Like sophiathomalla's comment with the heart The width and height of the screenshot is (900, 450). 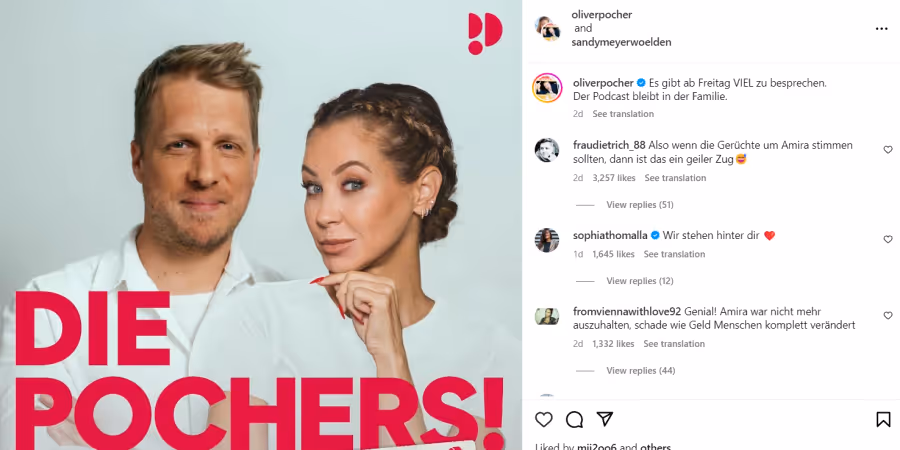coord(888,239)
